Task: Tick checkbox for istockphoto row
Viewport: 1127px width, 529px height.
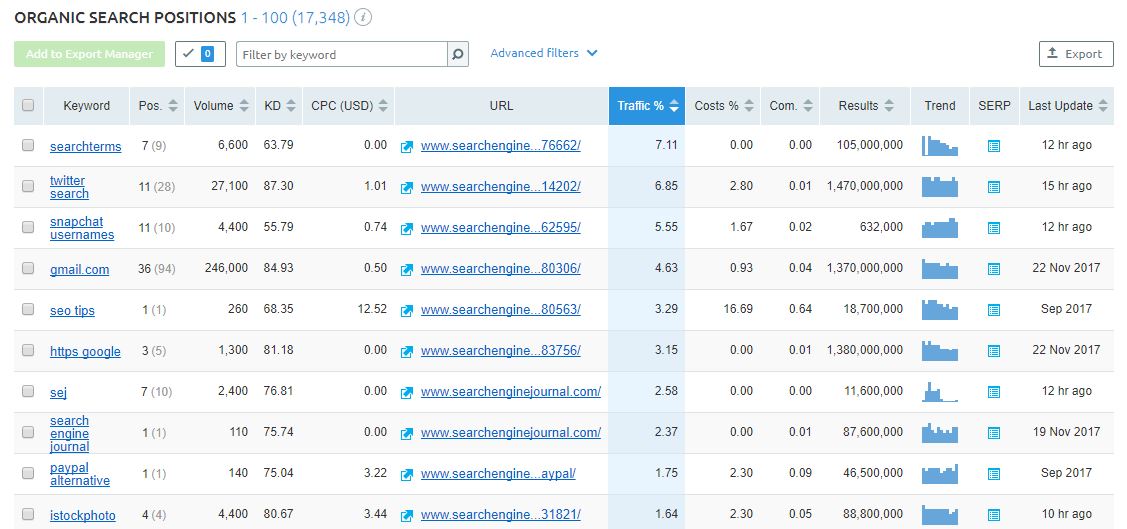Action: tap(28, 514)
